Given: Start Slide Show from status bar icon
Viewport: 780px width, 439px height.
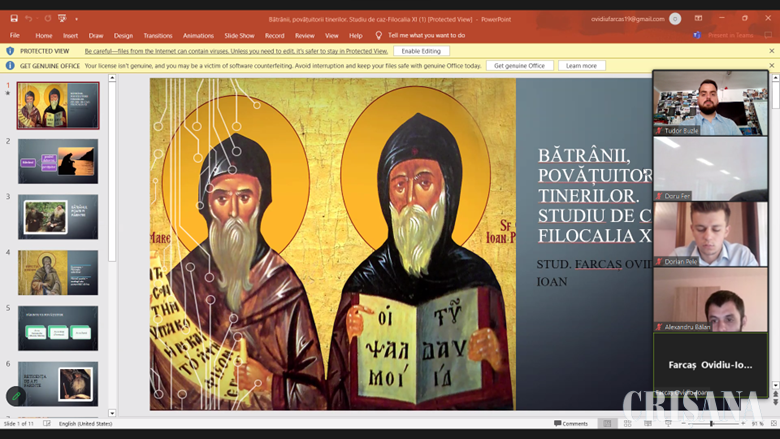Looking at the screenshot, I should coord(668,423).
